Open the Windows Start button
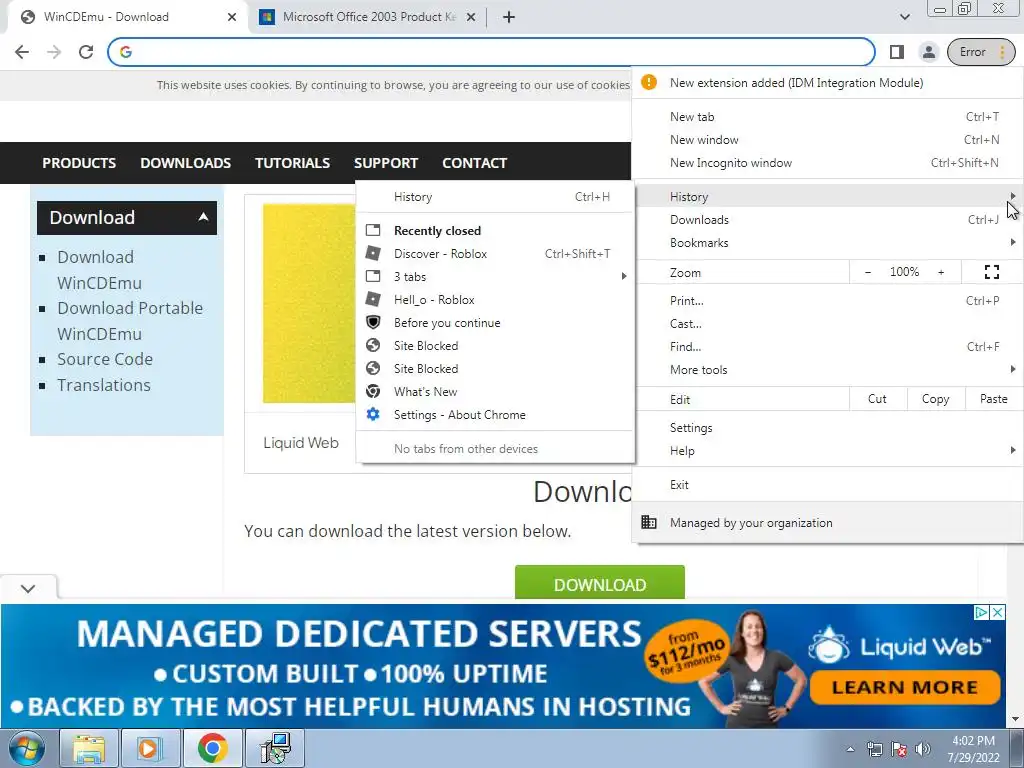Viewport: 1024px width, 768px height. [x=27, y=748]
